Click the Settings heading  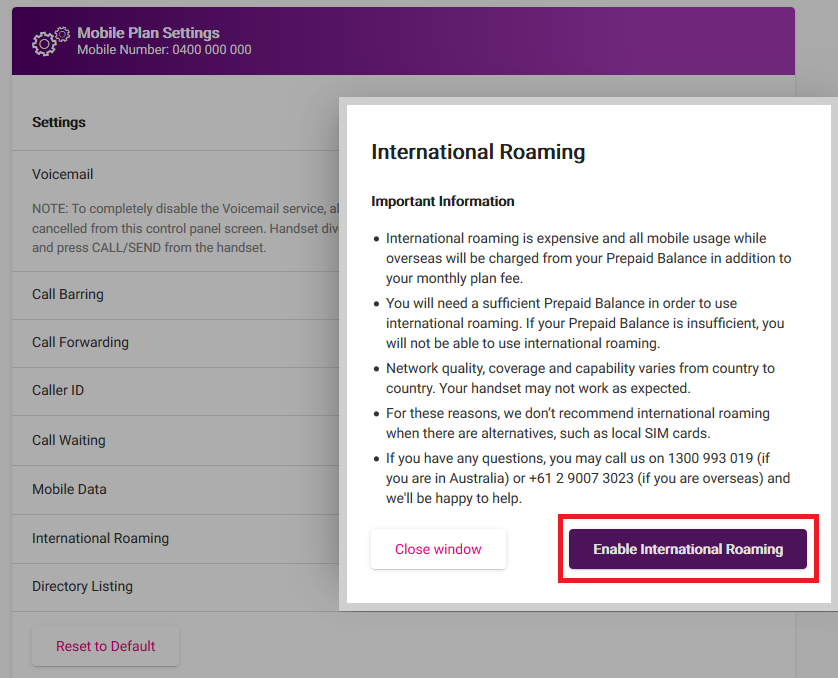coord(58,122)
